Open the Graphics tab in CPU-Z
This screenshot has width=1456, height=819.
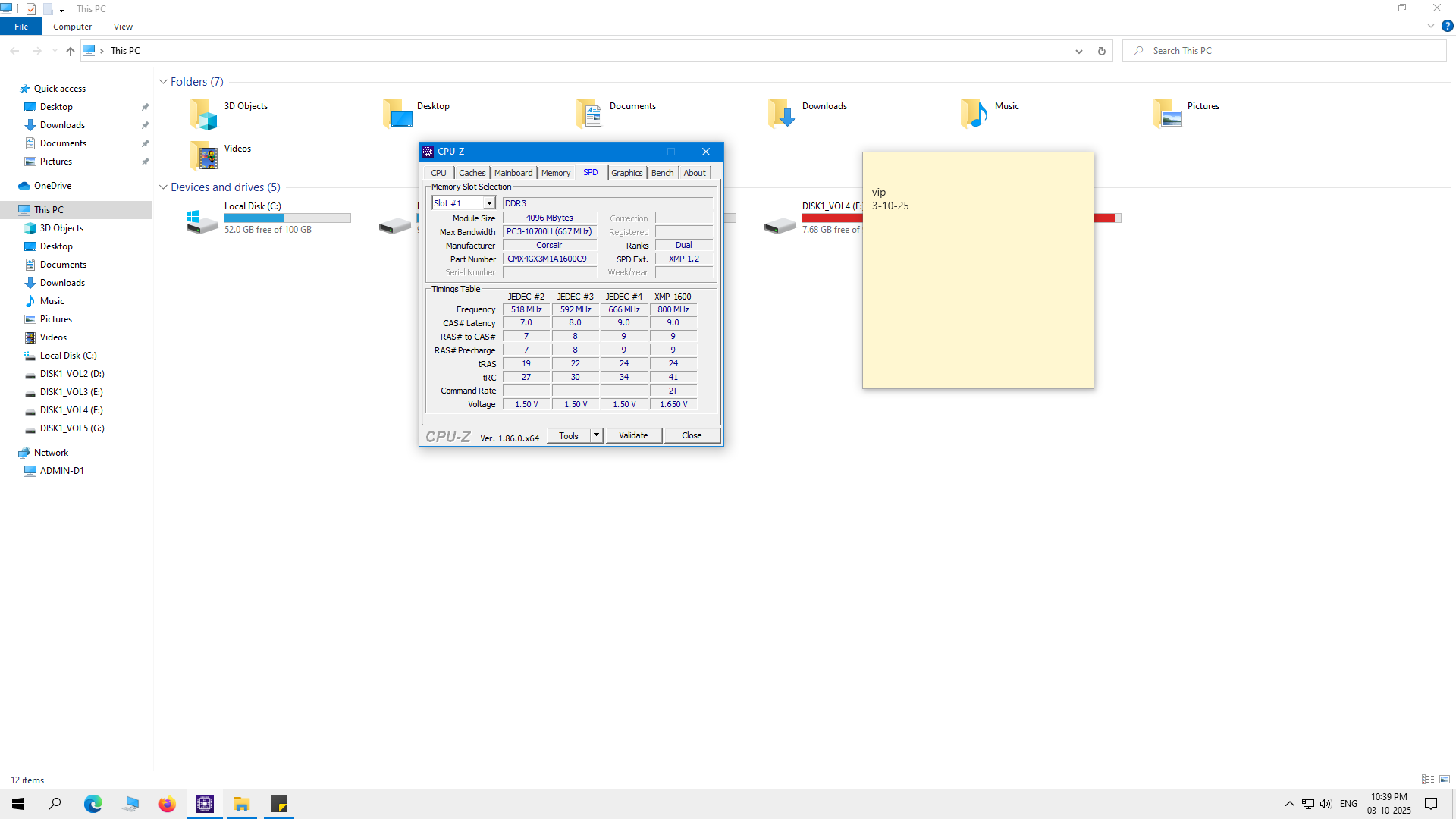(x=626, y=173)
